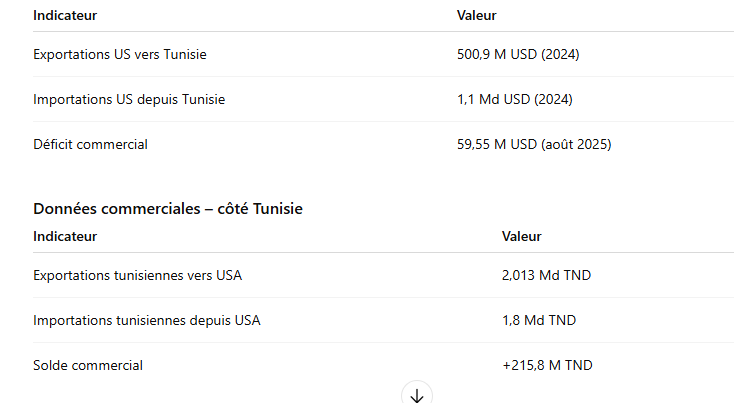This screenshot has width=734, height=403.
Task: Click the scroll-down arrow button
Action: tap(417, 395)
